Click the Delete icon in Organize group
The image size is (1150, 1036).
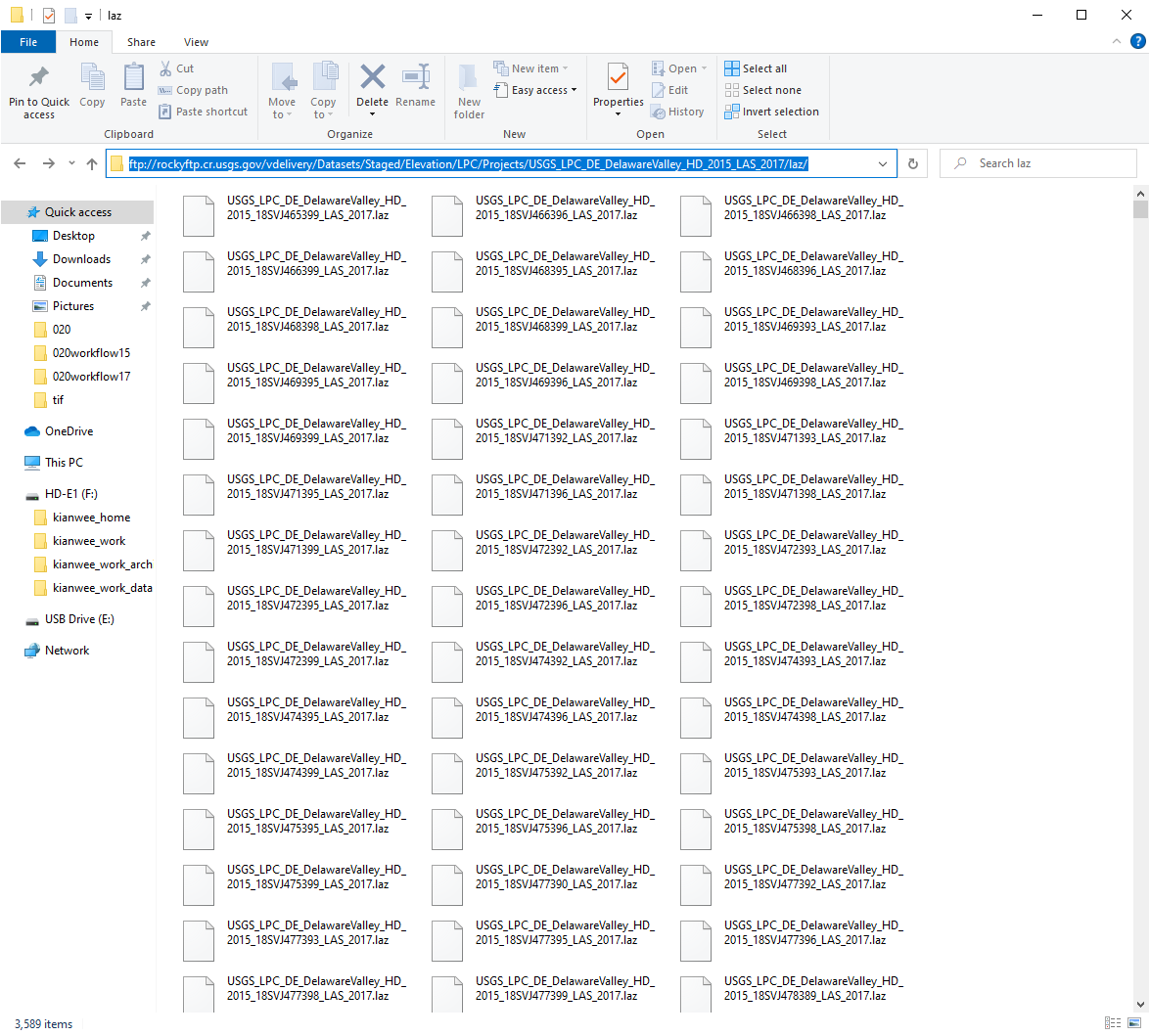[372, 78]
